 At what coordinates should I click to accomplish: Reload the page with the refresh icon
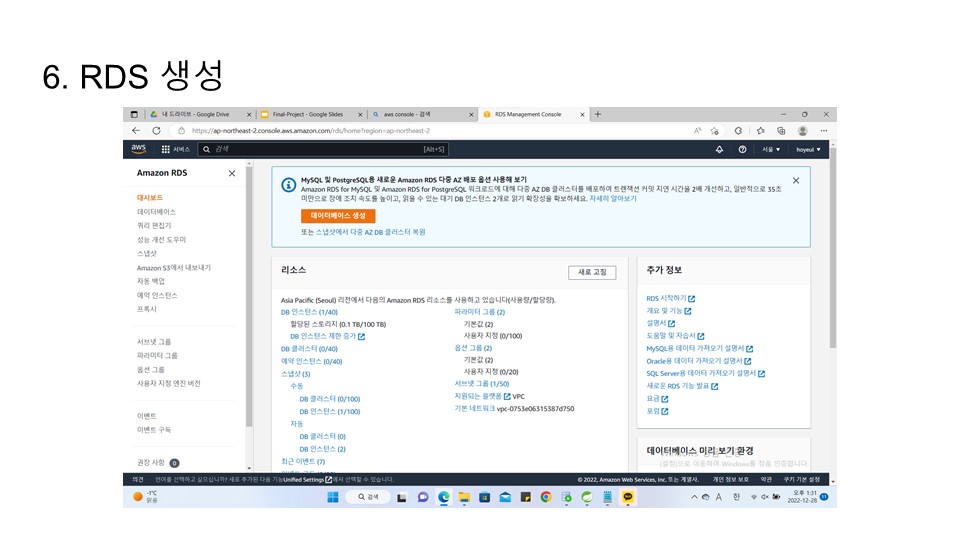(x=157, y=130)
